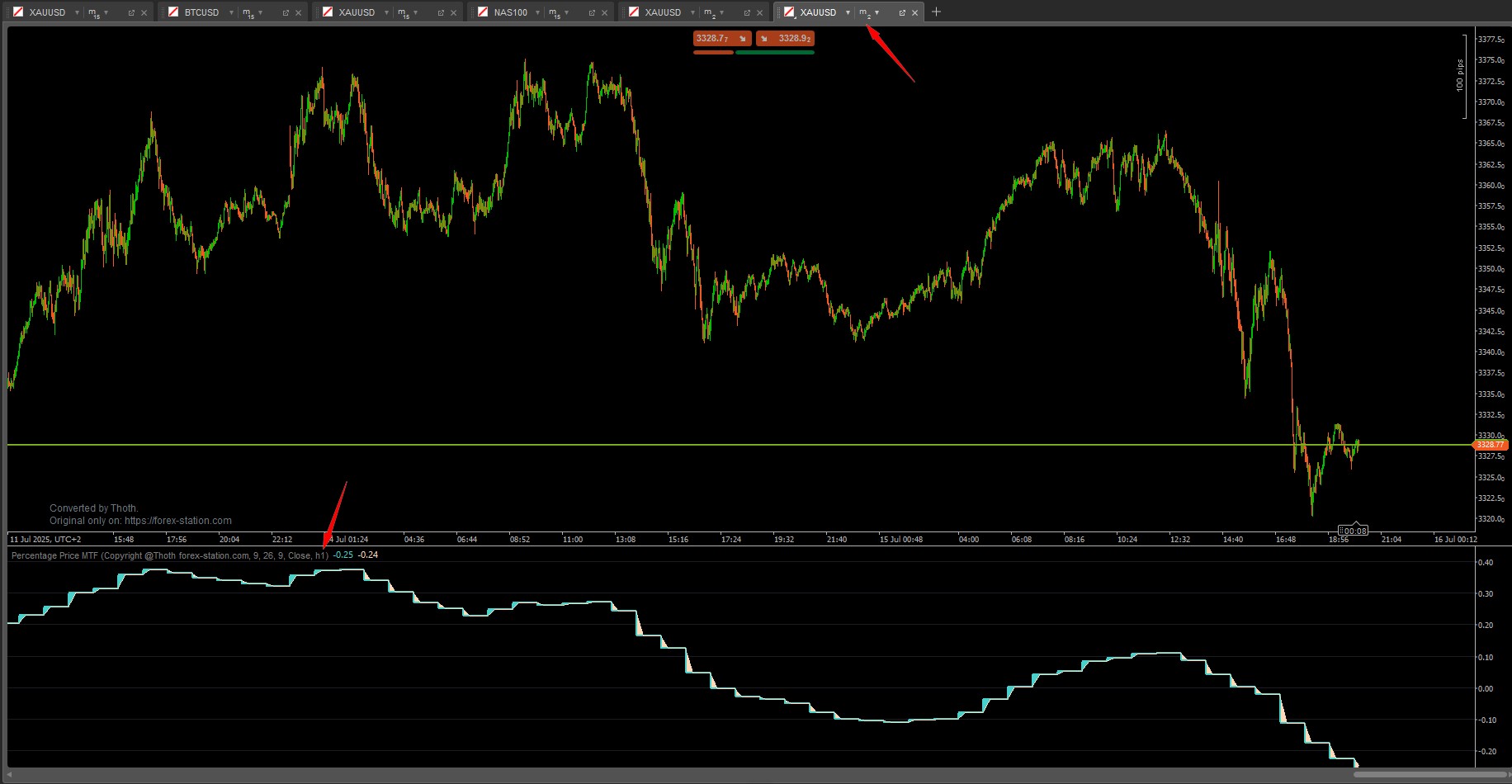The height and width of the screenshot is (784, 1512).
Task: Detach the inactive XAUUSD m2 chart tab
Action: click(x=747, y=12)
